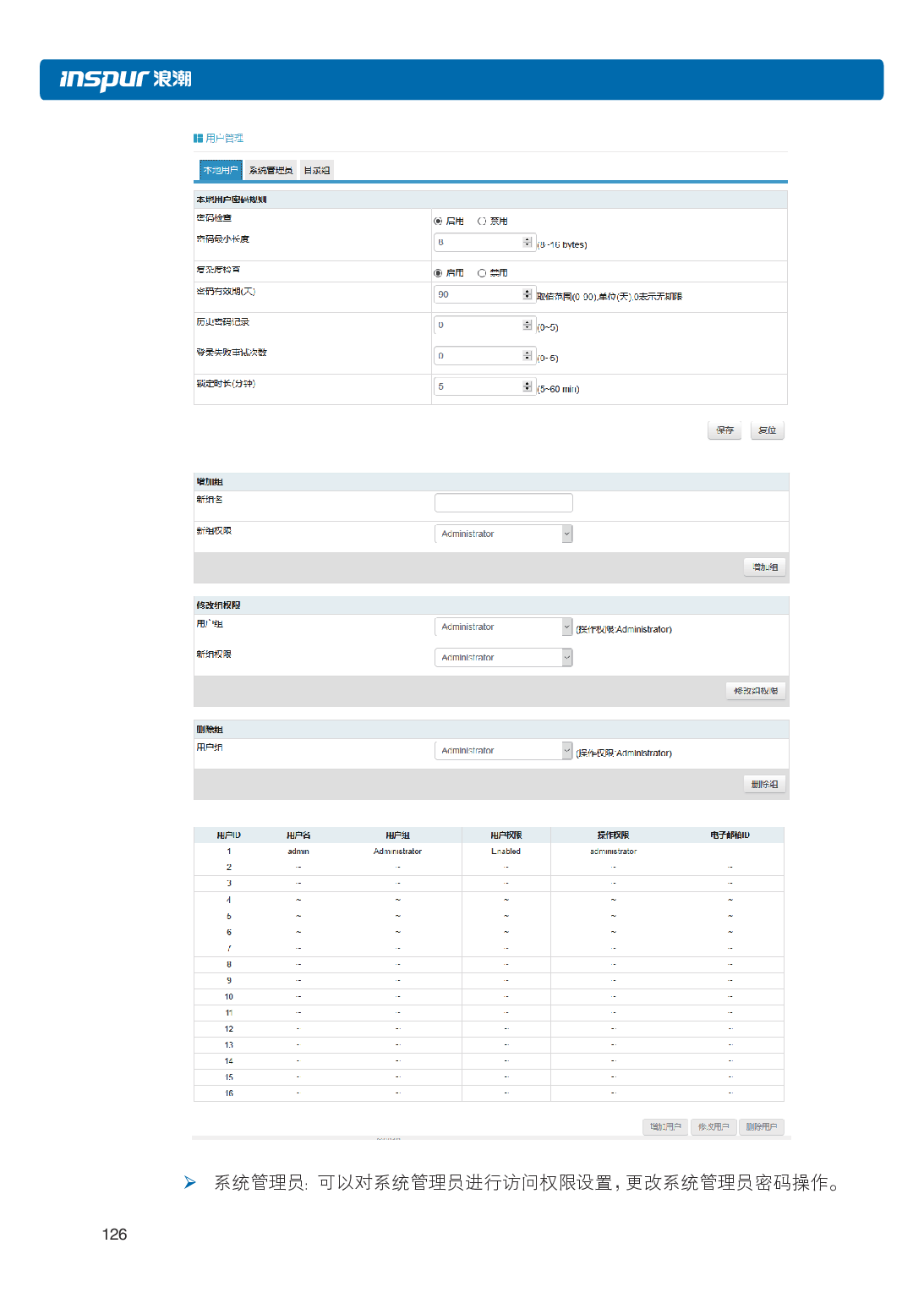Viewport: 924px width, 1298px height.
Task: Click the Inspur 浪潮 logo in header
Action: pos(125,79)
